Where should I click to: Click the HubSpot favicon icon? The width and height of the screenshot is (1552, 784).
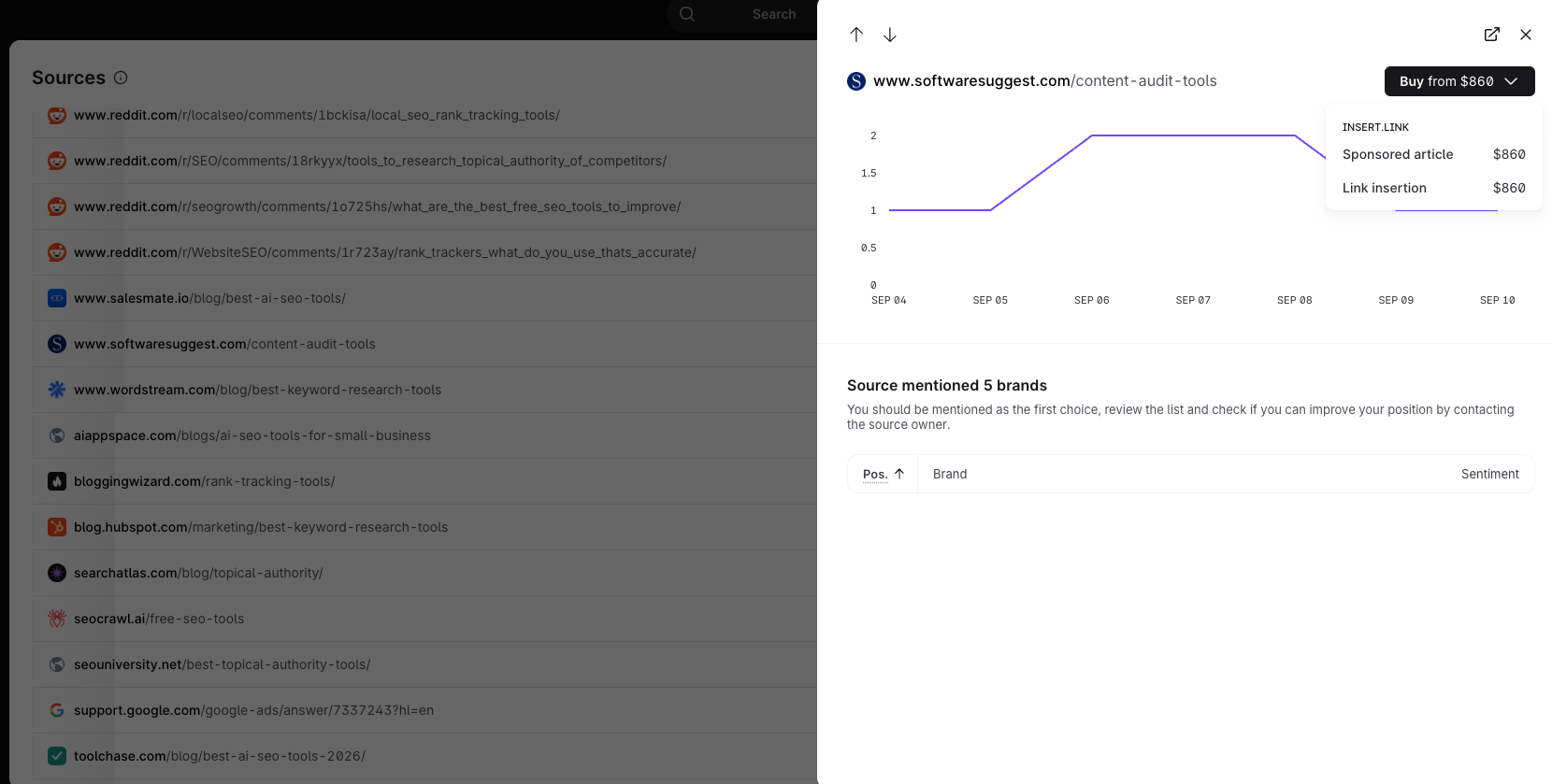[x=57, y=527]
